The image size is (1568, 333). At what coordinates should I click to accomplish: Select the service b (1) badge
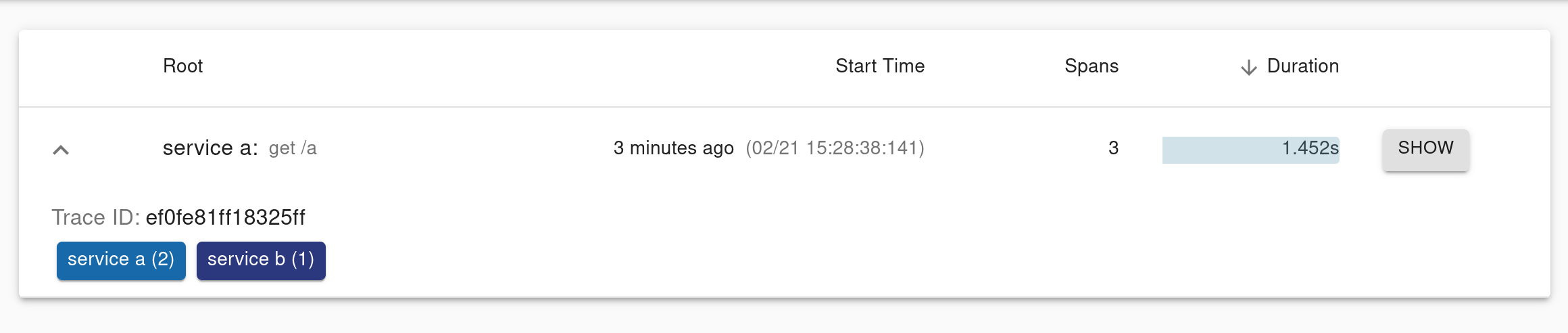(261, 260)
